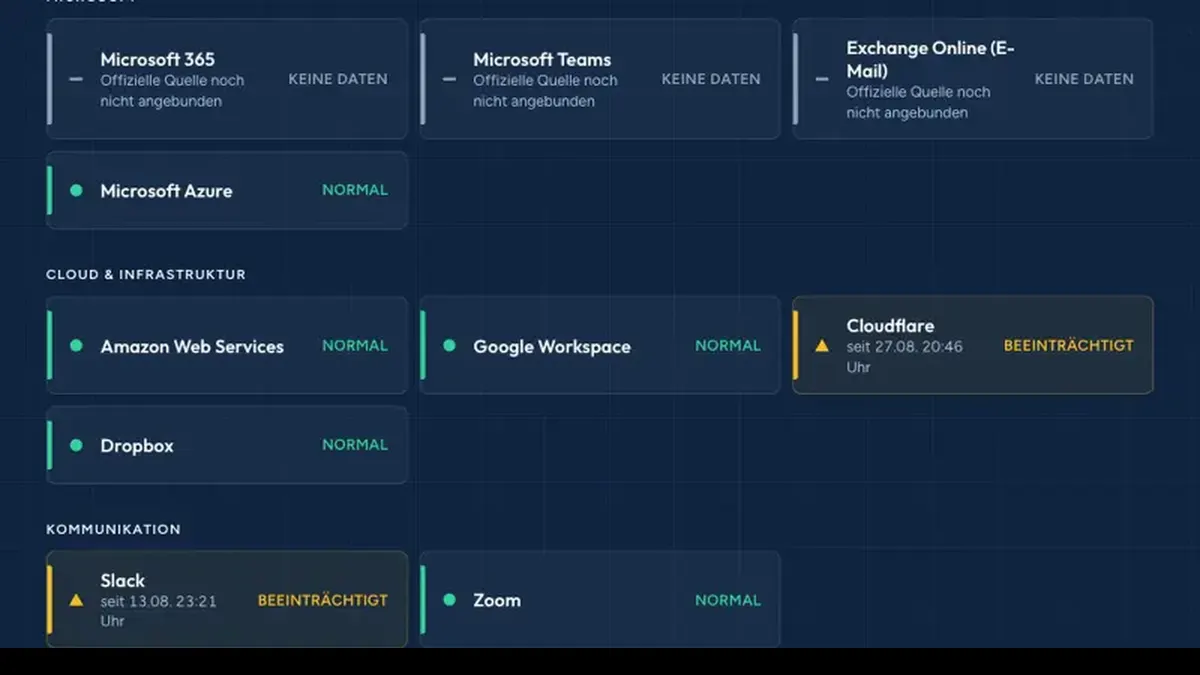Click the Cloudflare card title
Viewport: 1200px width, 675px height.
tap(890, 326)
